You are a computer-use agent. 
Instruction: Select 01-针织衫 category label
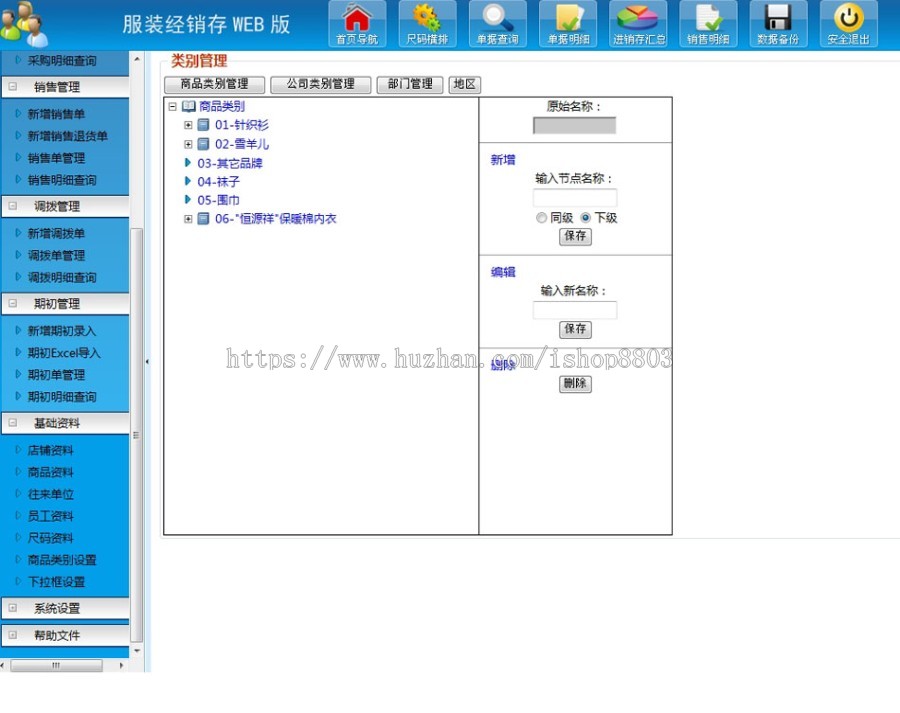click(242, 125)
